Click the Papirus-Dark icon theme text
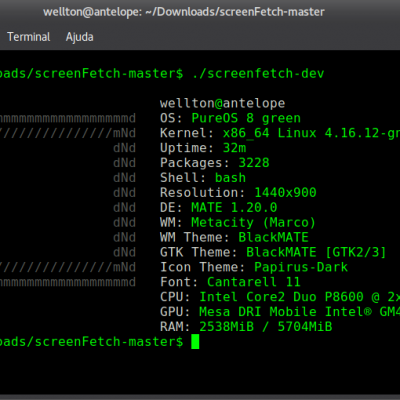 tap(301, 267)
